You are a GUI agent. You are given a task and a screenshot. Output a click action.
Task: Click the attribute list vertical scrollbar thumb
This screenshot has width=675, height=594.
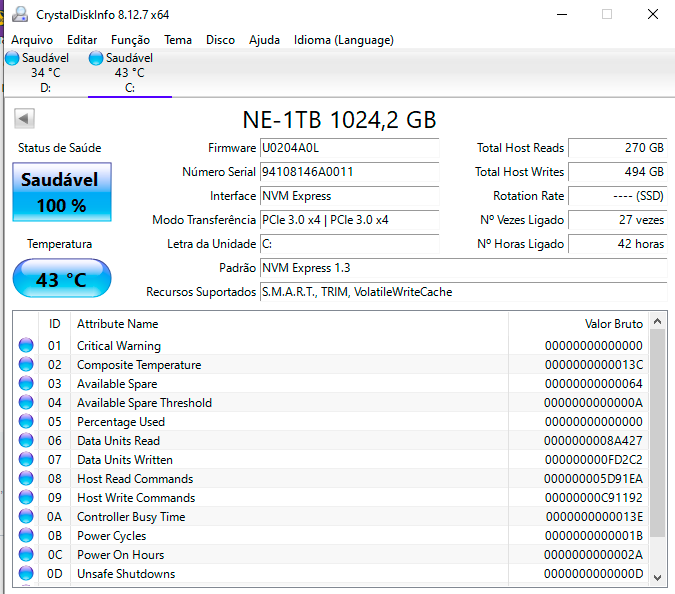[657, 433]
